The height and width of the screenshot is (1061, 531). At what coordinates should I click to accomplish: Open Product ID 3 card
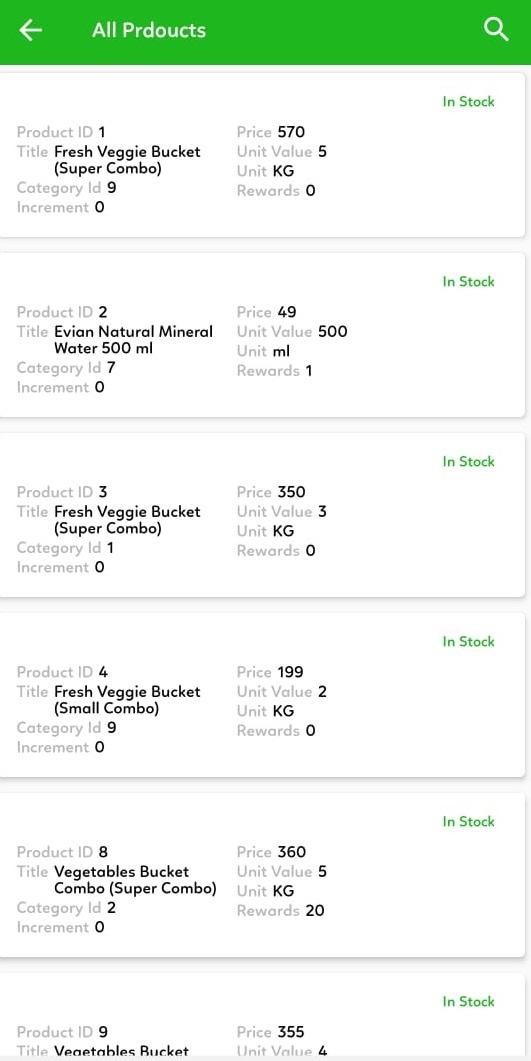tap(262, 515)
